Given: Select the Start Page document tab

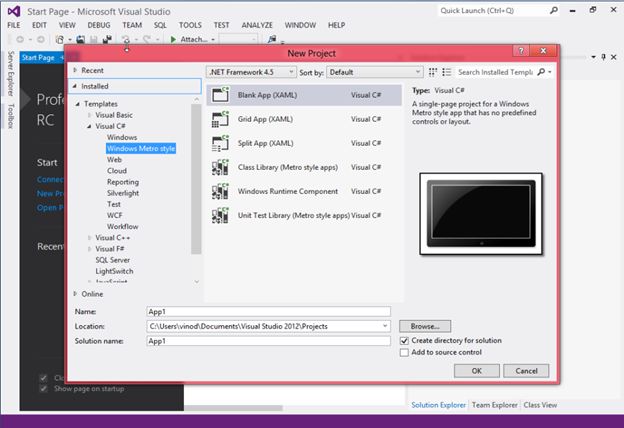Looking at the screenshot, I should 38,58.
